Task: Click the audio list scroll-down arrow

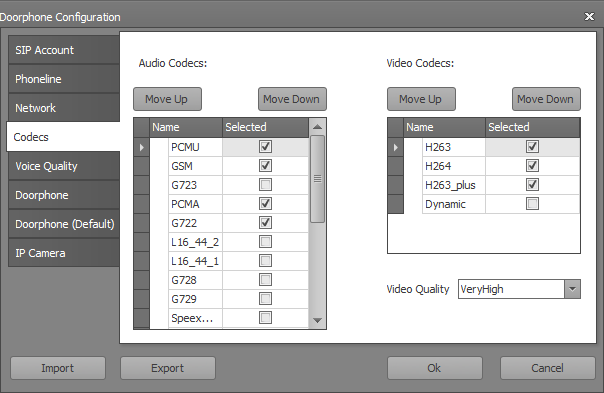Action: click(317, 320)
